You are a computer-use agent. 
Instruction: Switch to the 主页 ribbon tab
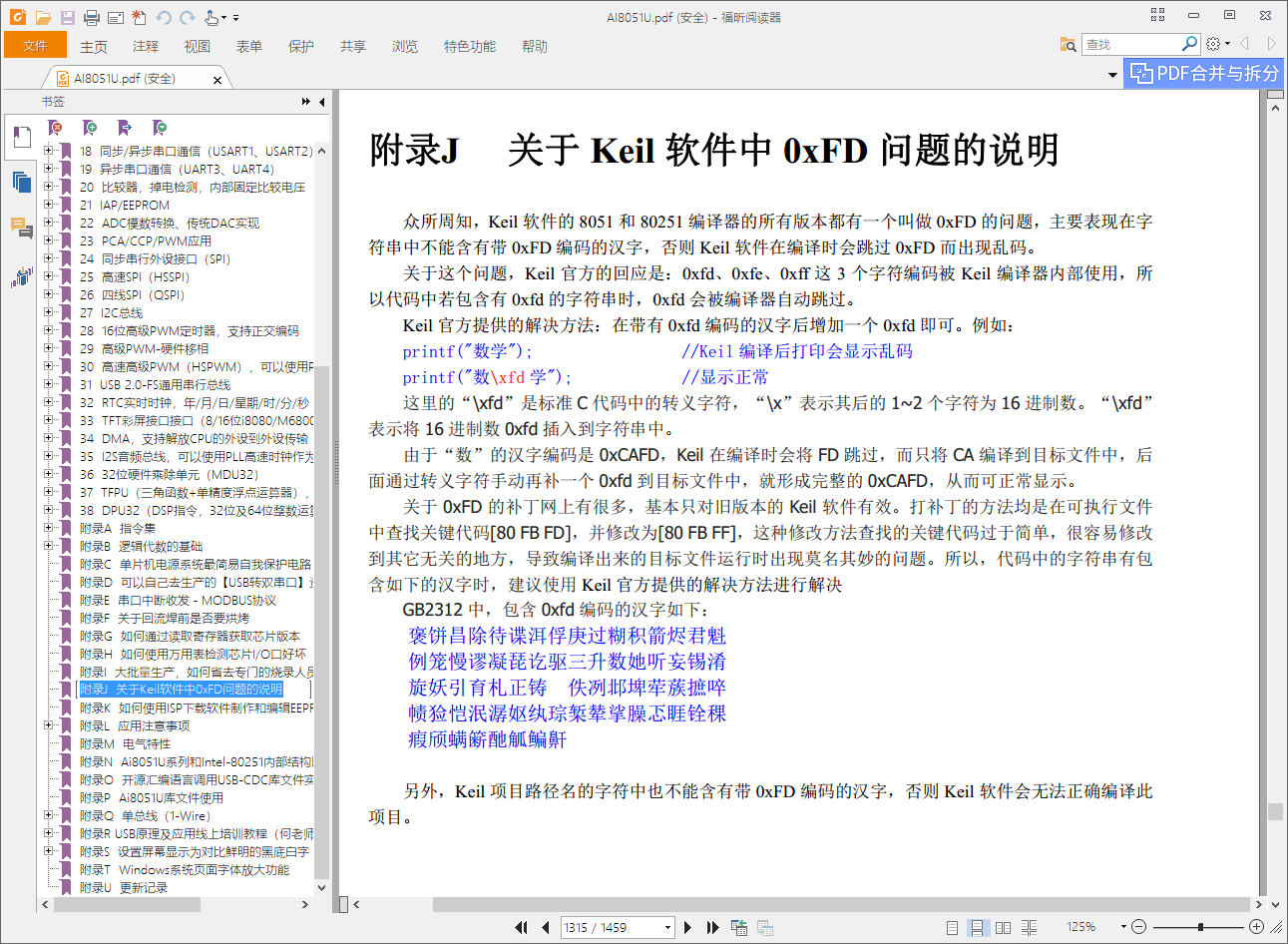(94, 46)
